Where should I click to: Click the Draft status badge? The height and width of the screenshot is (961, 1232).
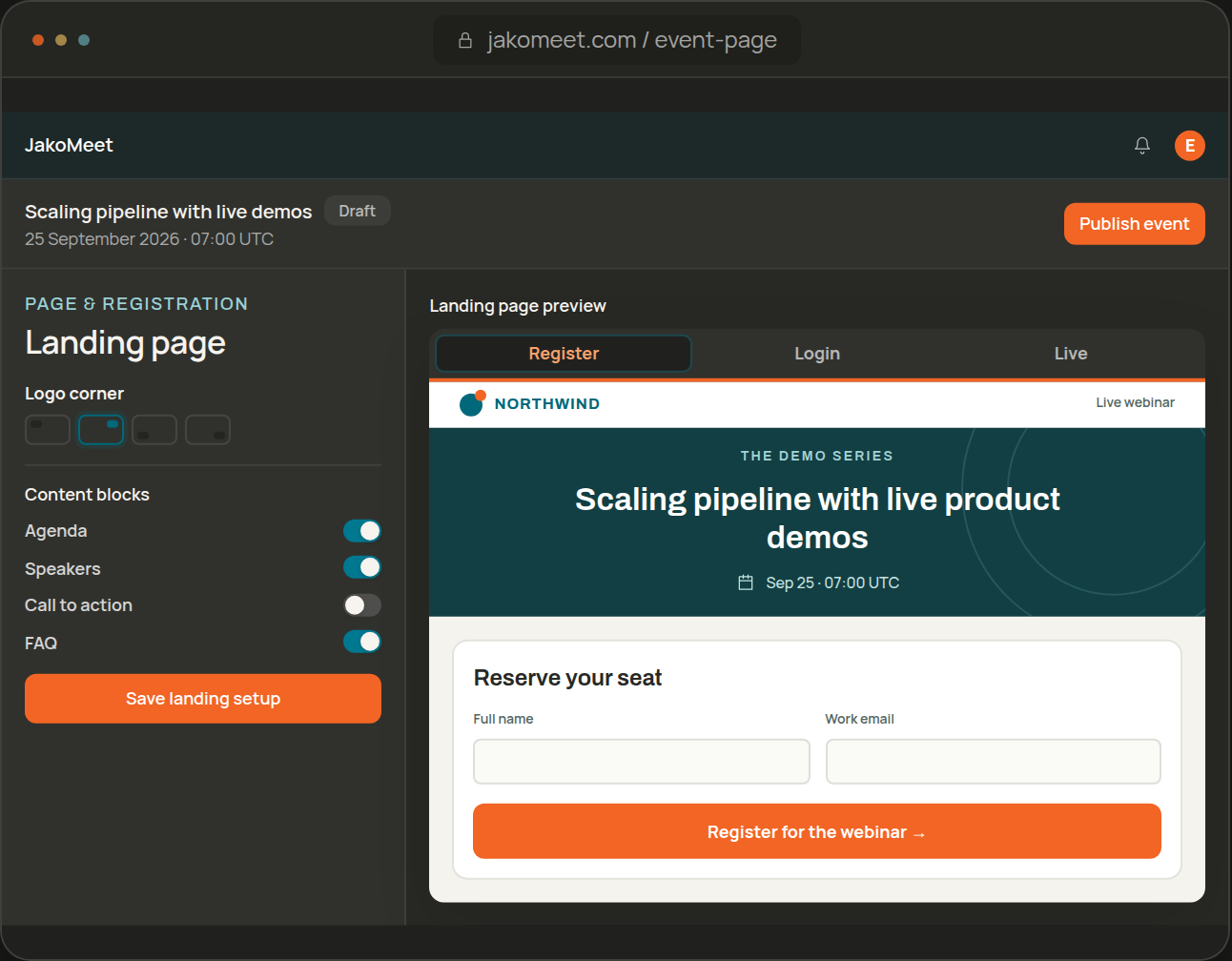tap(358, 211)
